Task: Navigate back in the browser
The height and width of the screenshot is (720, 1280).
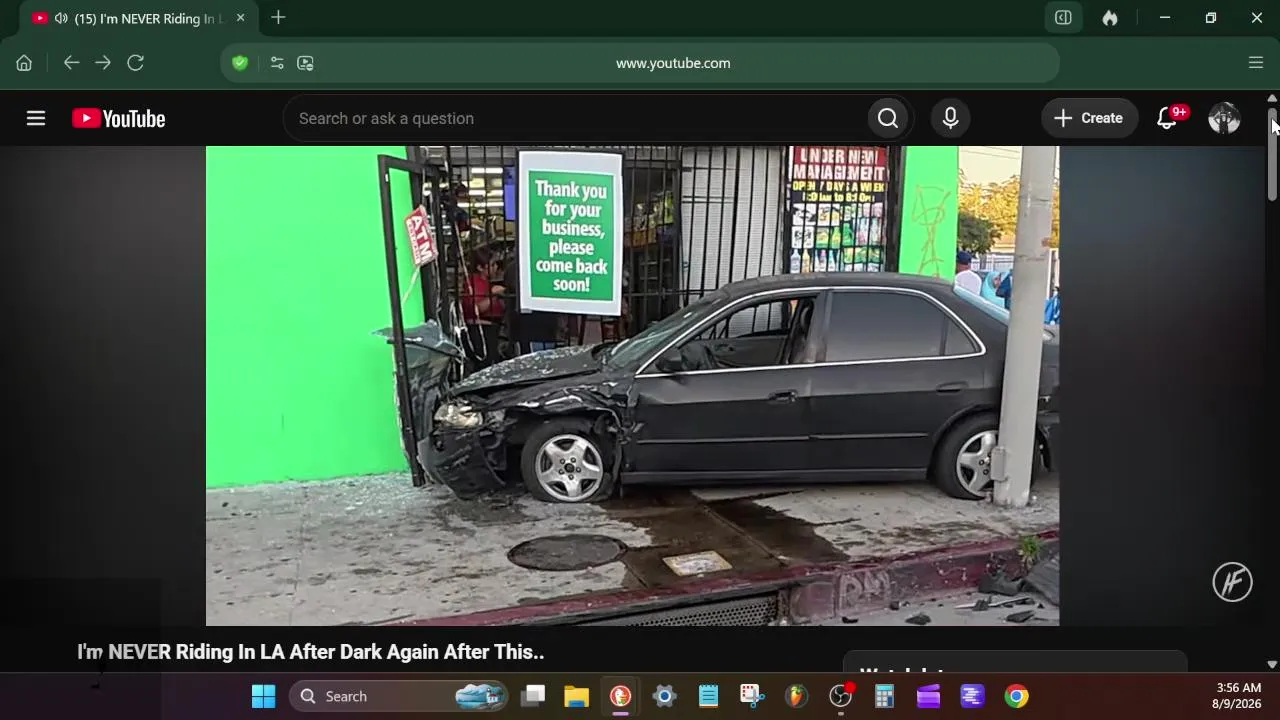Action: tap(71, 63)
